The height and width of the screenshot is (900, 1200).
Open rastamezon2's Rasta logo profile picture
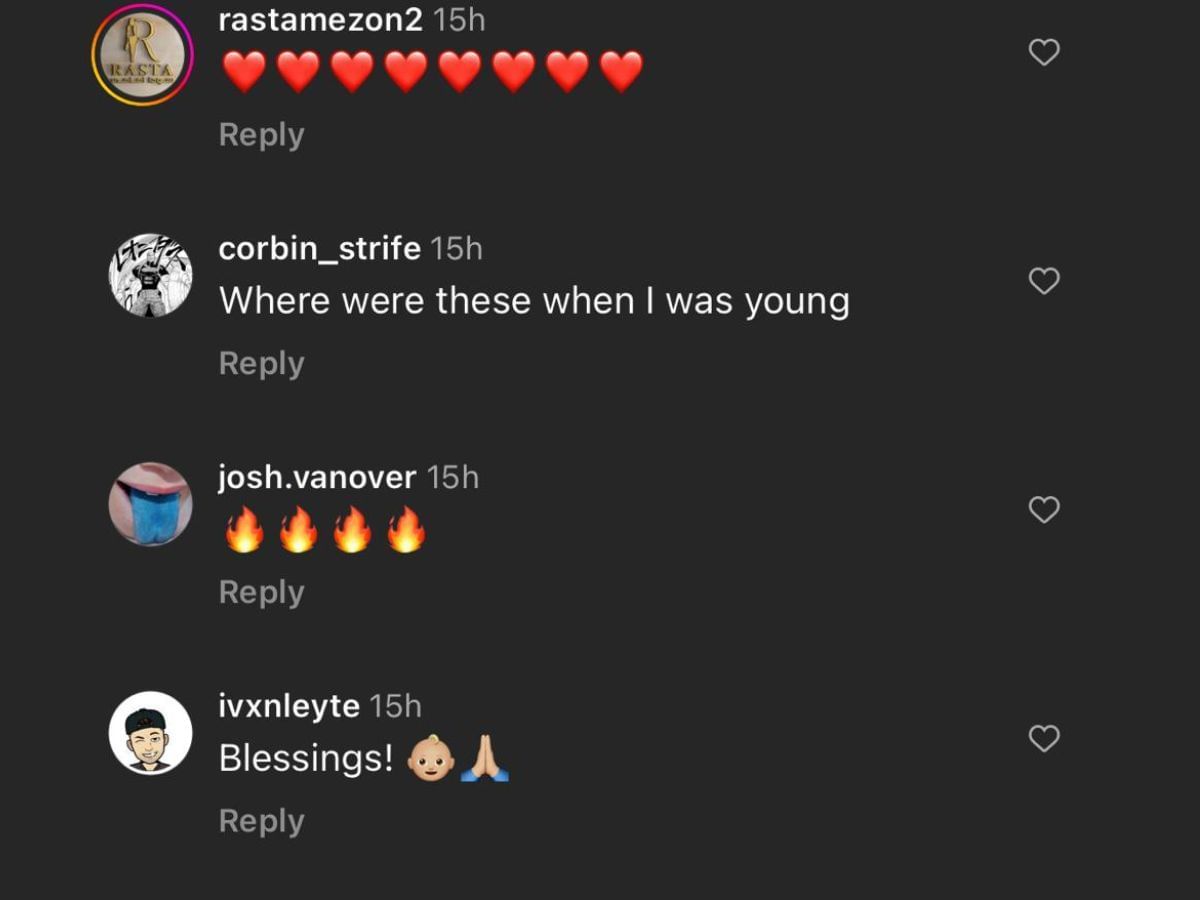coord(141,54)
